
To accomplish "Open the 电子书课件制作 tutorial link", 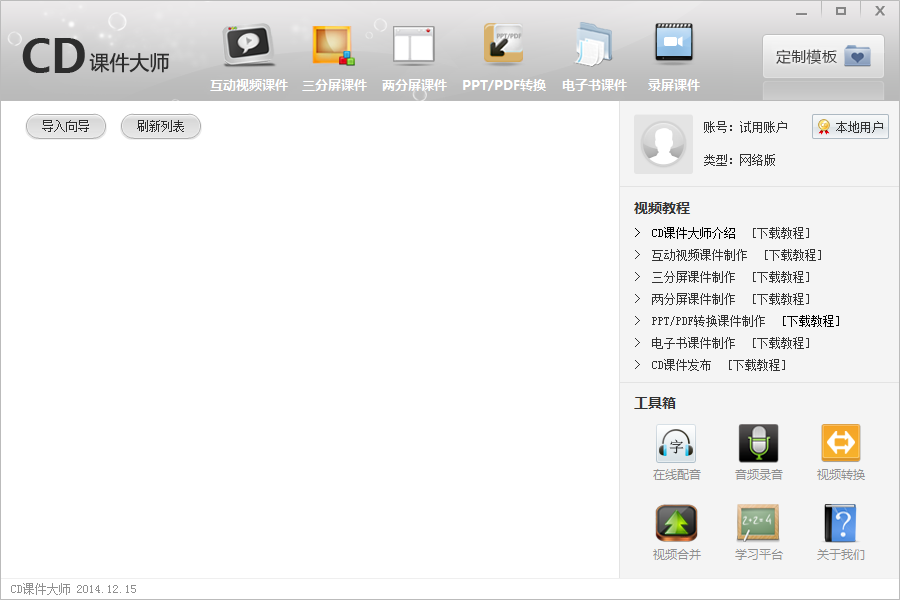I will (693, 343).
